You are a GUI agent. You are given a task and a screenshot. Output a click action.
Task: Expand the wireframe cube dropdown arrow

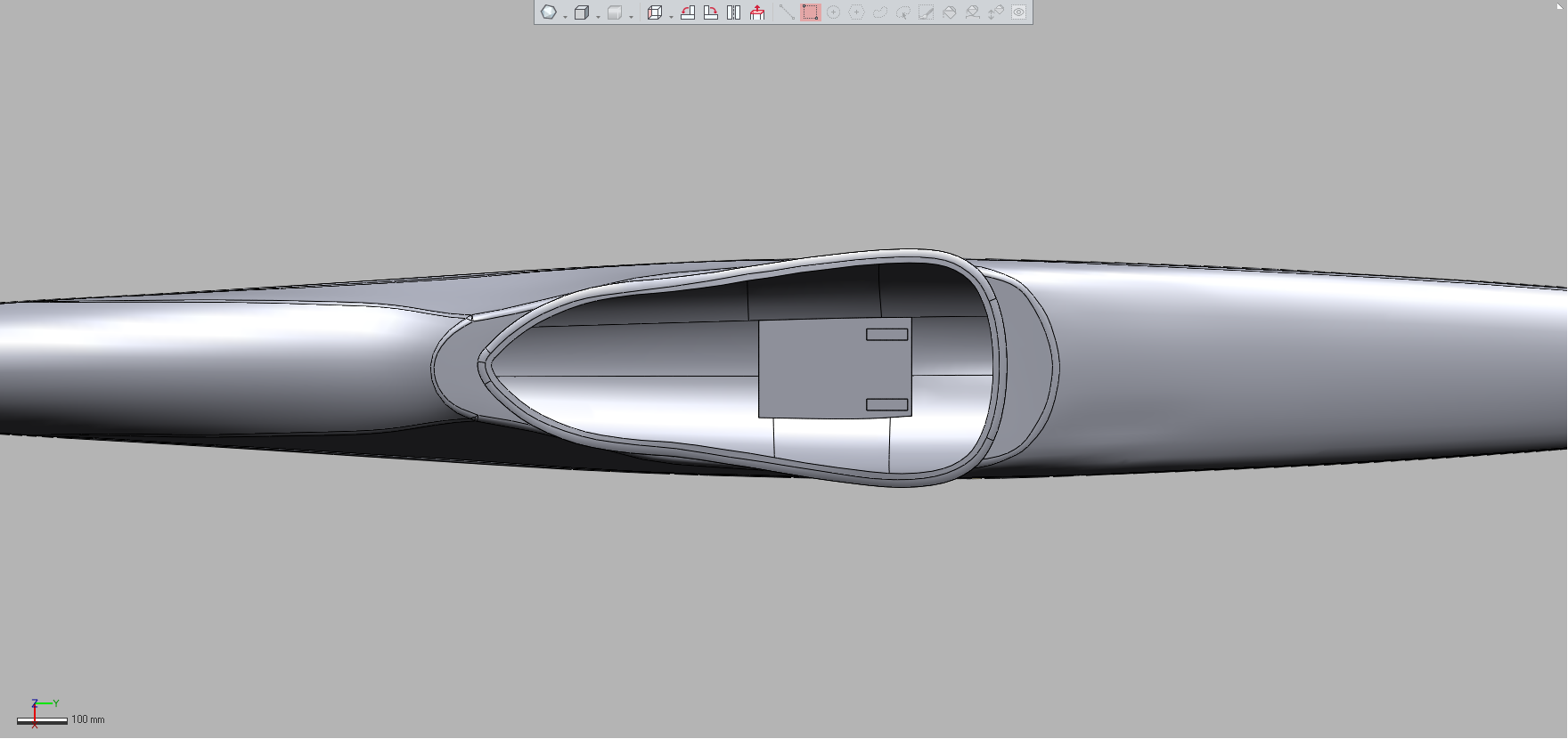tap(598, 16)
